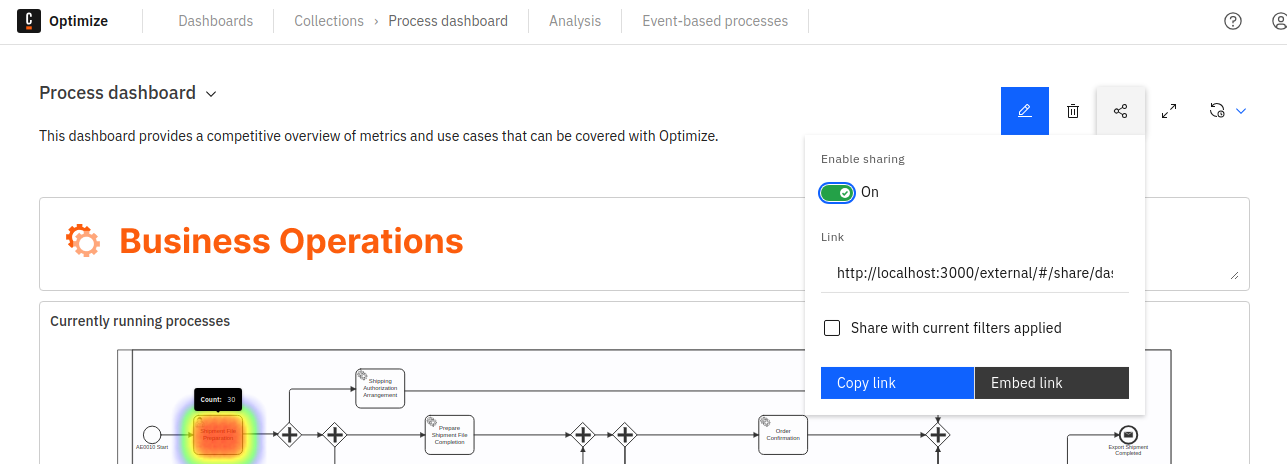Check Share with current filters applied
1287x464 pixels.
pyautogui.click(x=832, y=328)
